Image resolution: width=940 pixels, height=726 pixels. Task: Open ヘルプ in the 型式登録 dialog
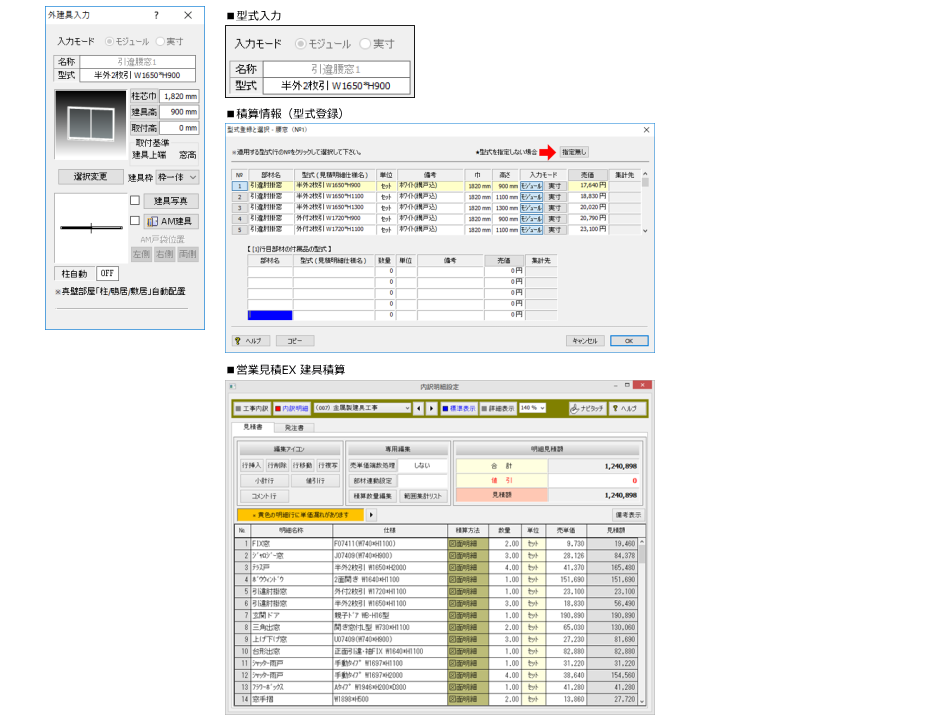249,340
